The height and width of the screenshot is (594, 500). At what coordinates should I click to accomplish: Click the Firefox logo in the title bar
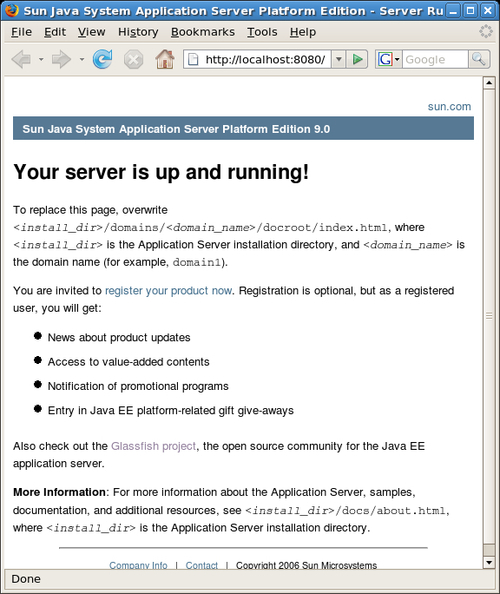click(x=12, y=10)
